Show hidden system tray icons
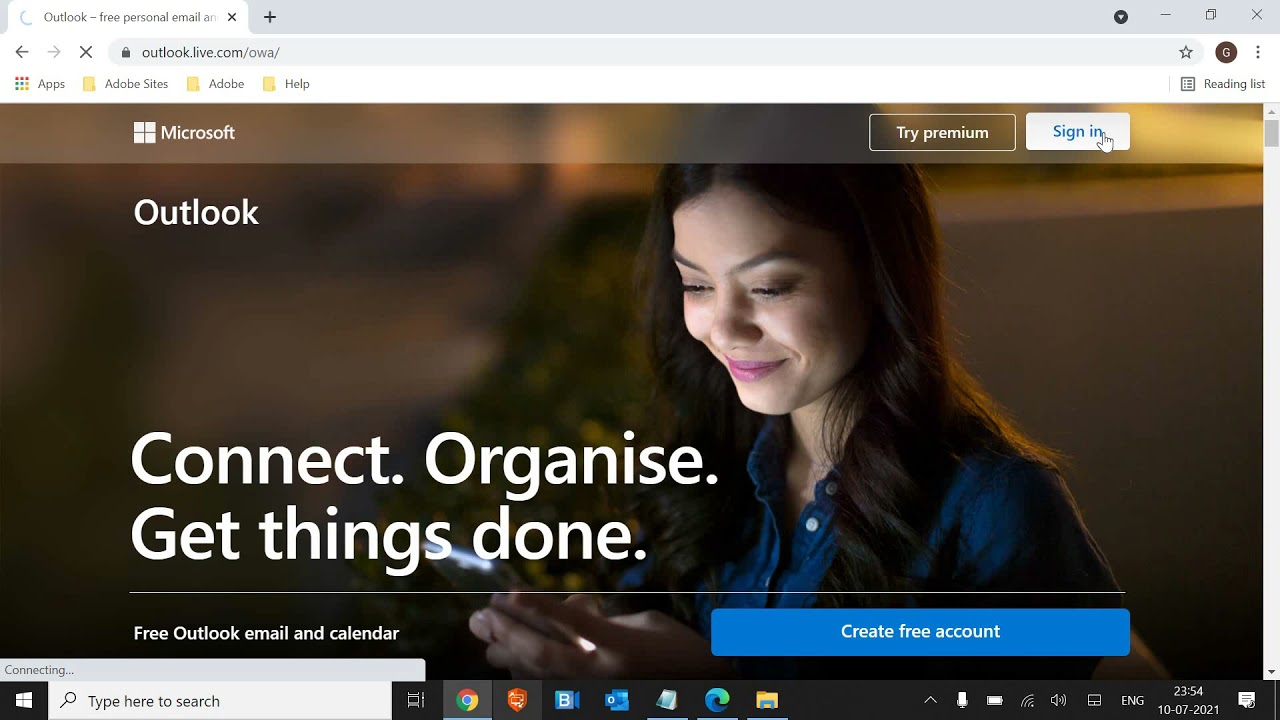1280x720 pixels. [x=930, y=700]
